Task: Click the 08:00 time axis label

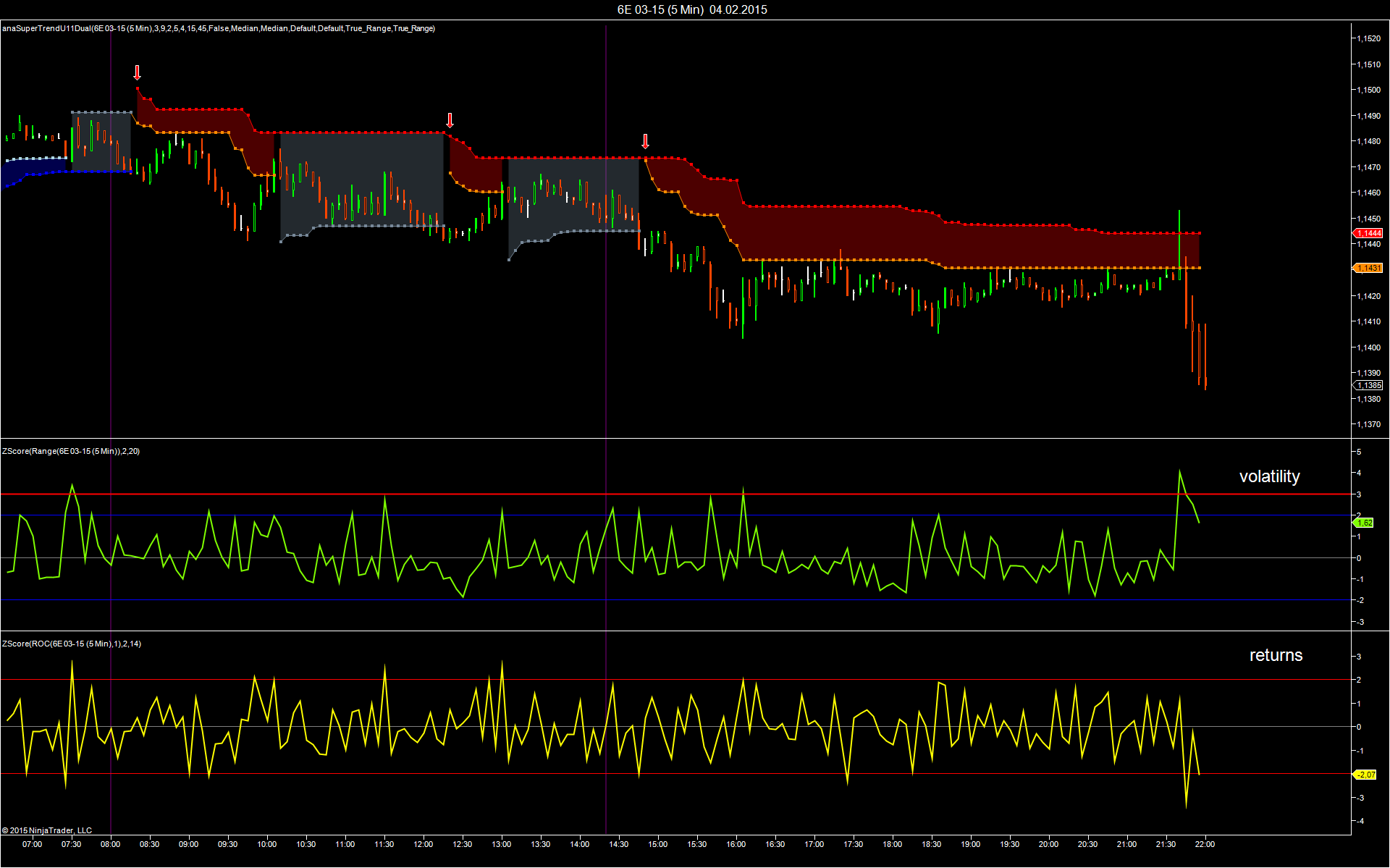Action: click(x=110, y=844)
